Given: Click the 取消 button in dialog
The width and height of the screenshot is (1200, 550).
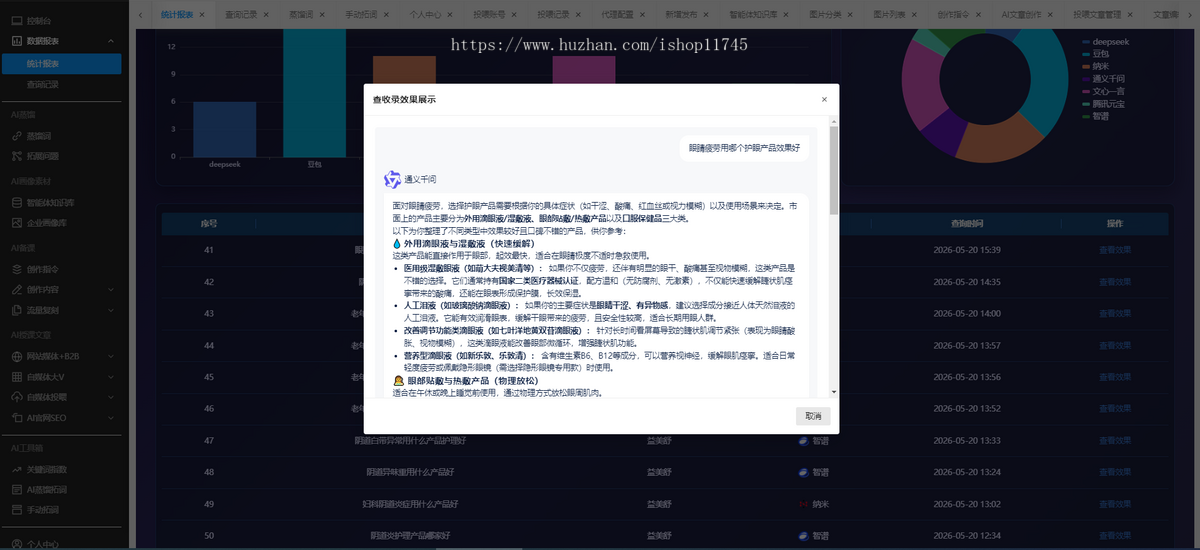Looking at the screenshot, I should pos(812,416).
